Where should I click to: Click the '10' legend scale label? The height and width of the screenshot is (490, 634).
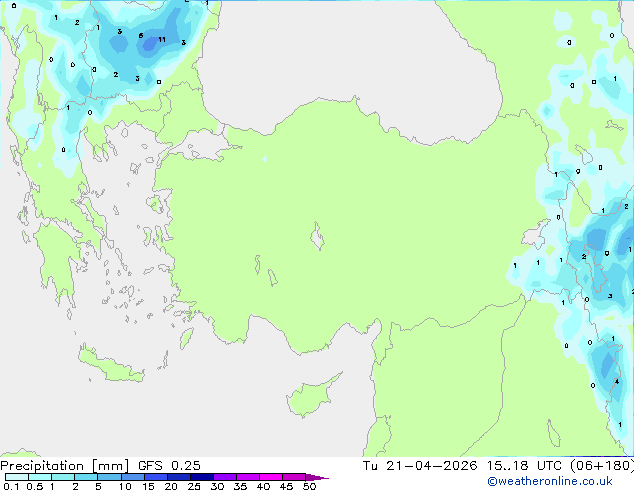click(125, 486)
